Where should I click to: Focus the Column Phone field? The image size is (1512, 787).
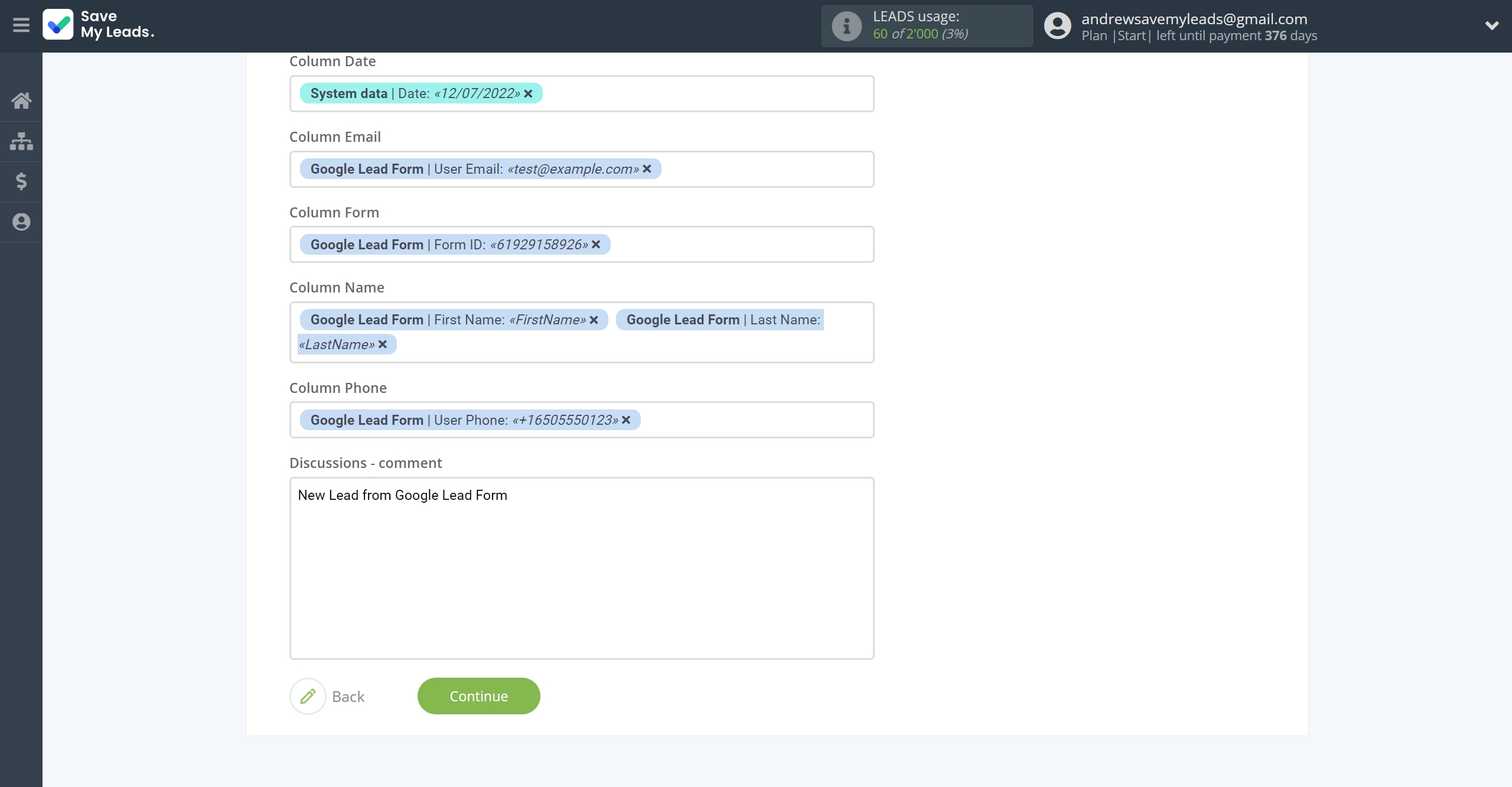tap(582, 420)
